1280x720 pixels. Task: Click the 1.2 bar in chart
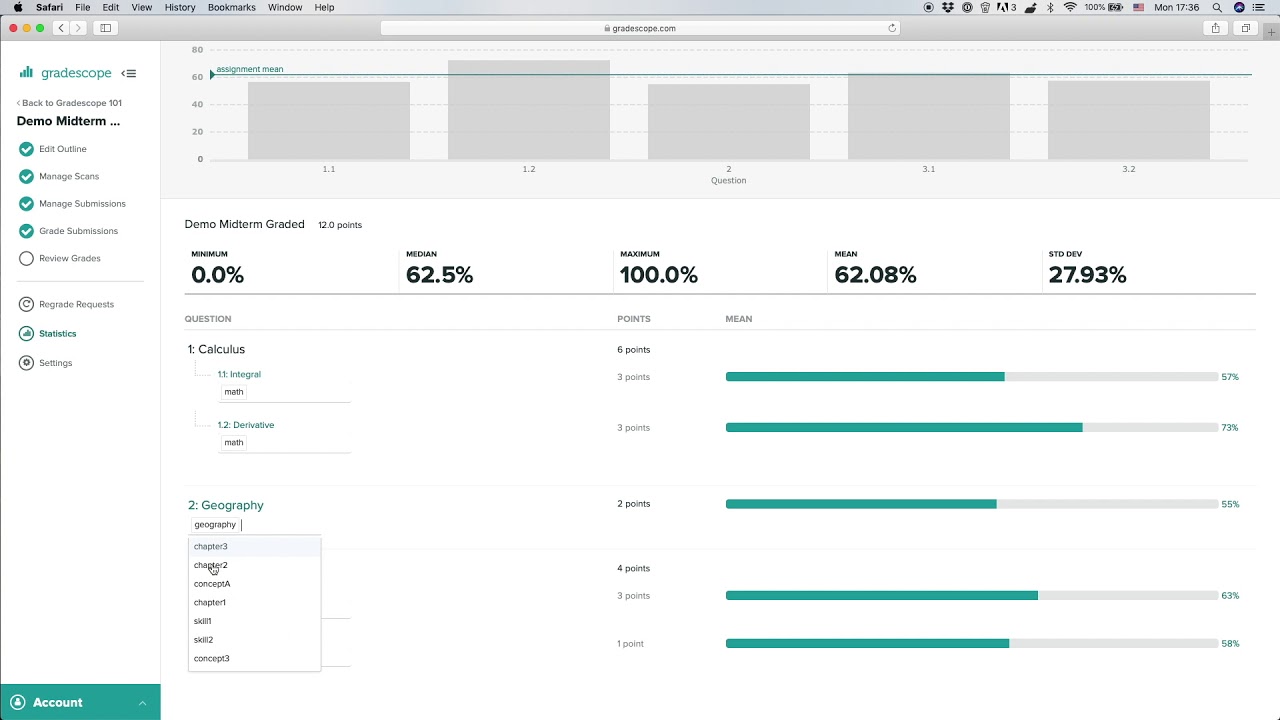(529, 110)
